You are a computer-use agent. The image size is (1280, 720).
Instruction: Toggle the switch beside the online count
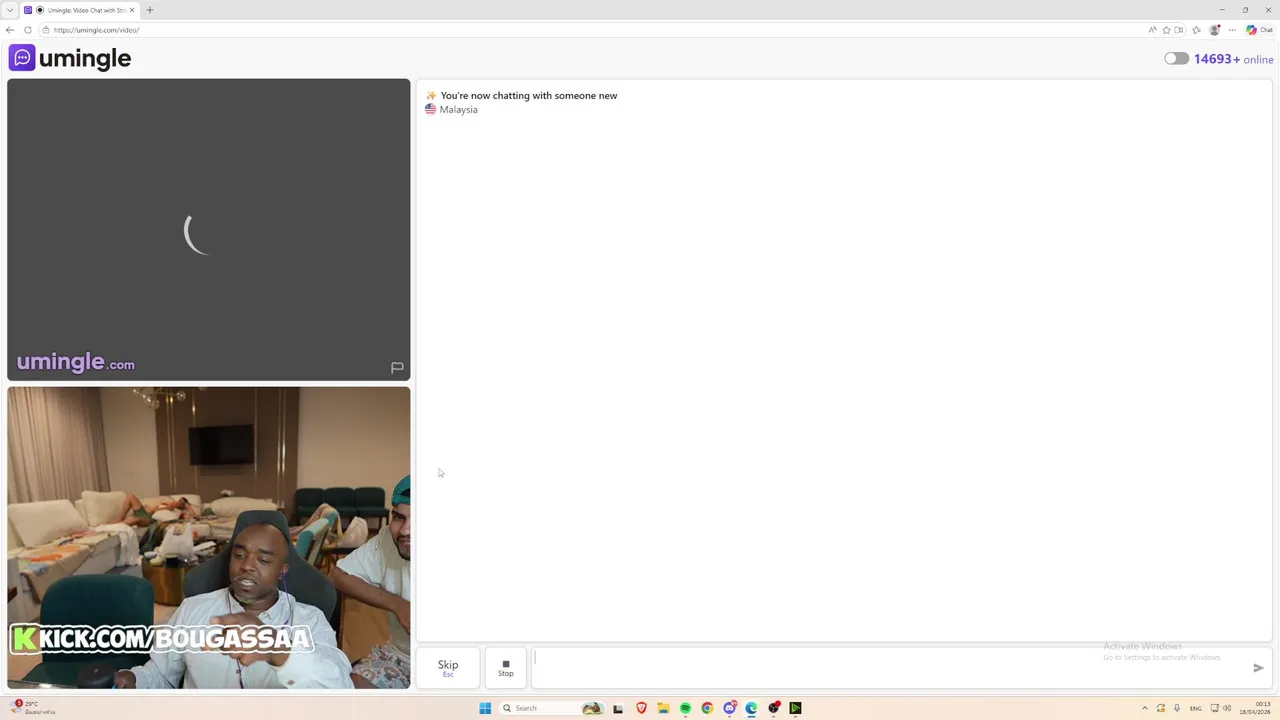(1176, 59)
